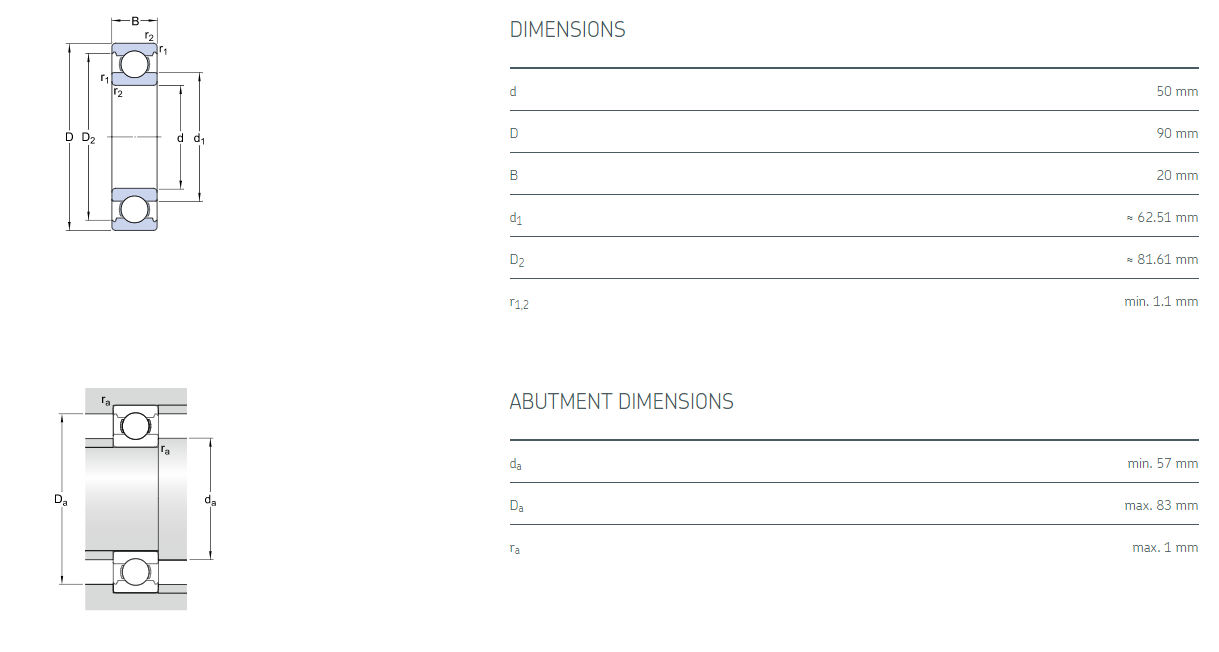Click the ra label in the abutment table
This screenshot has width=1219, height=652.
click(x=515, y=549)
